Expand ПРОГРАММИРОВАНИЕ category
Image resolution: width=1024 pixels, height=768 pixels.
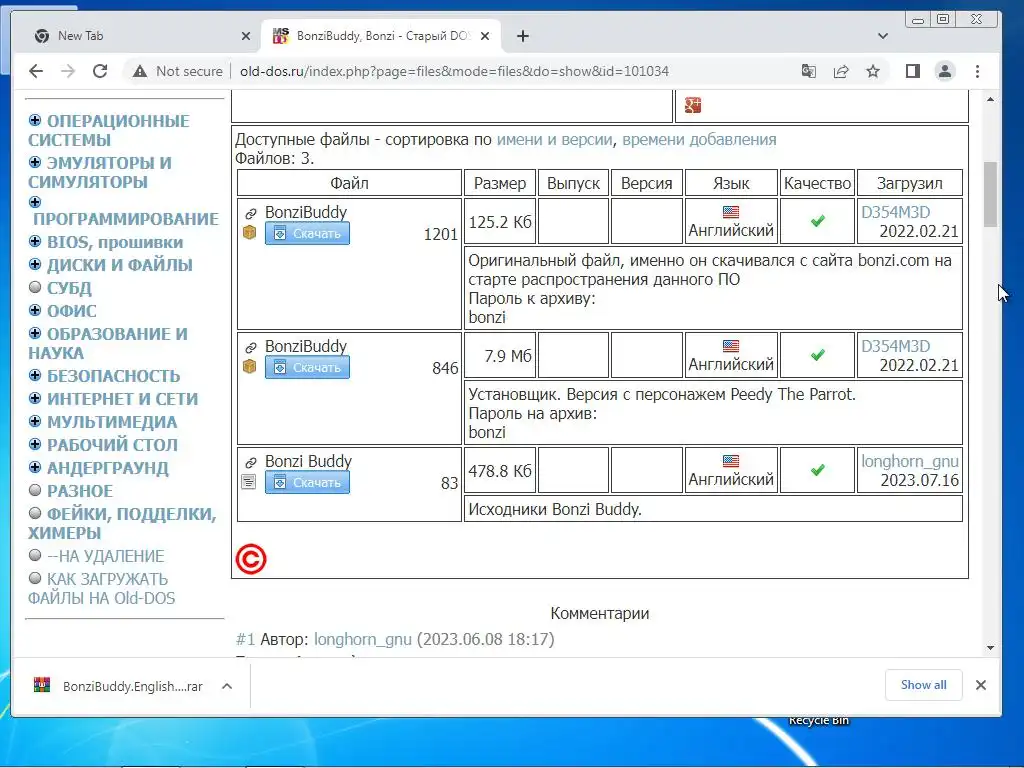pyautogui.click(x=35, y=202)
